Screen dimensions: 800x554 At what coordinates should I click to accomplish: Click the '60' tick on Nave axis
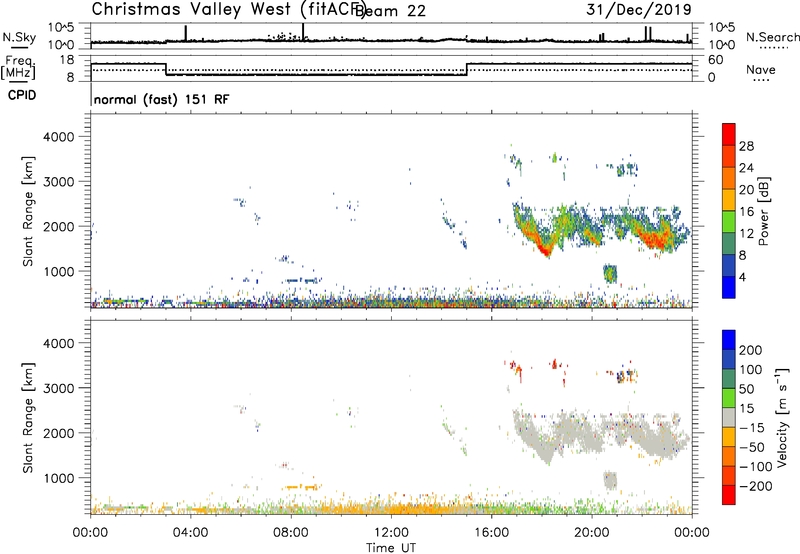pyautogui.click(x=716, y=60)
